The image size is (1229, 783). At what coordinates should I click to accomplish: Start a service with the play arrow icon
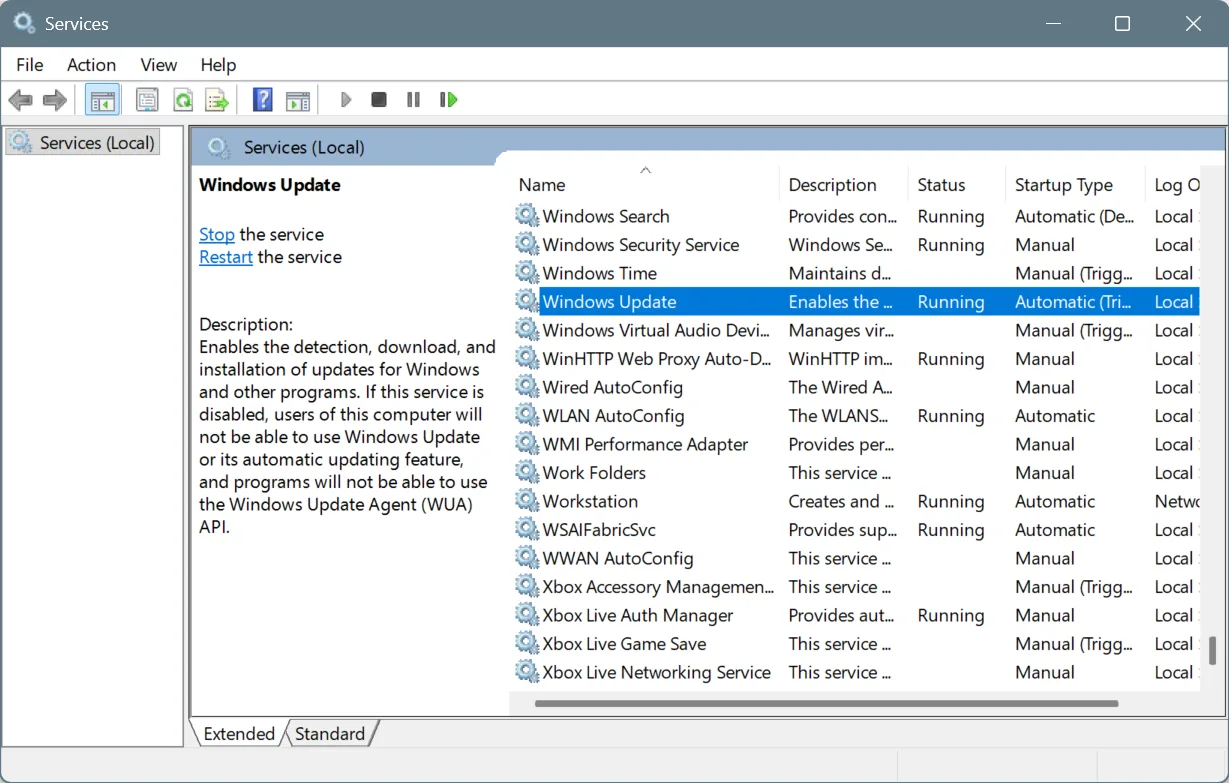click(x=345, y=99)
